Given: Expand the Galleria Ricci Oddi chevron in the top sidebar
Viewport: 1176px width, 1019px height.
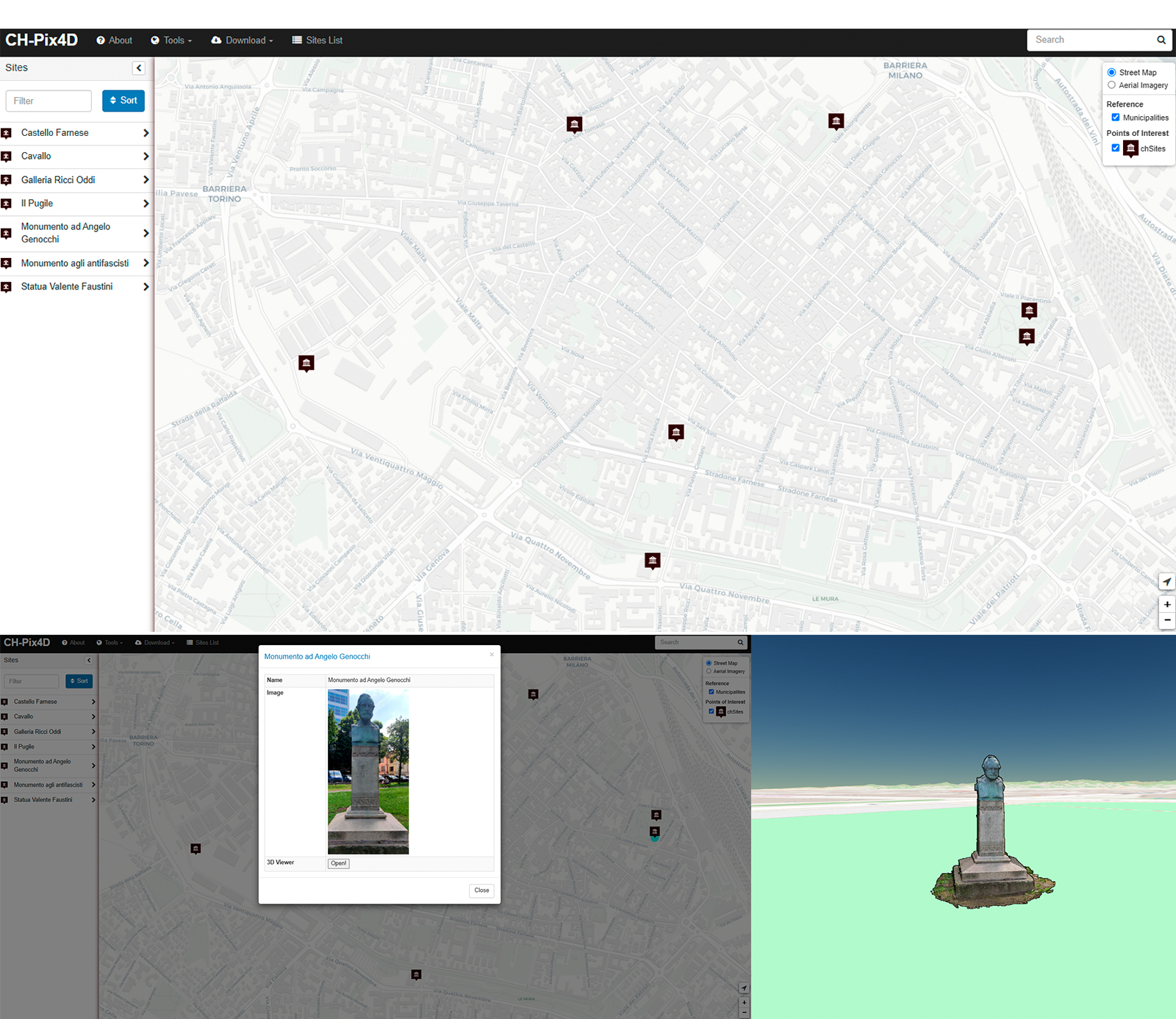Looking at the screenshot, I should [146, 180].
